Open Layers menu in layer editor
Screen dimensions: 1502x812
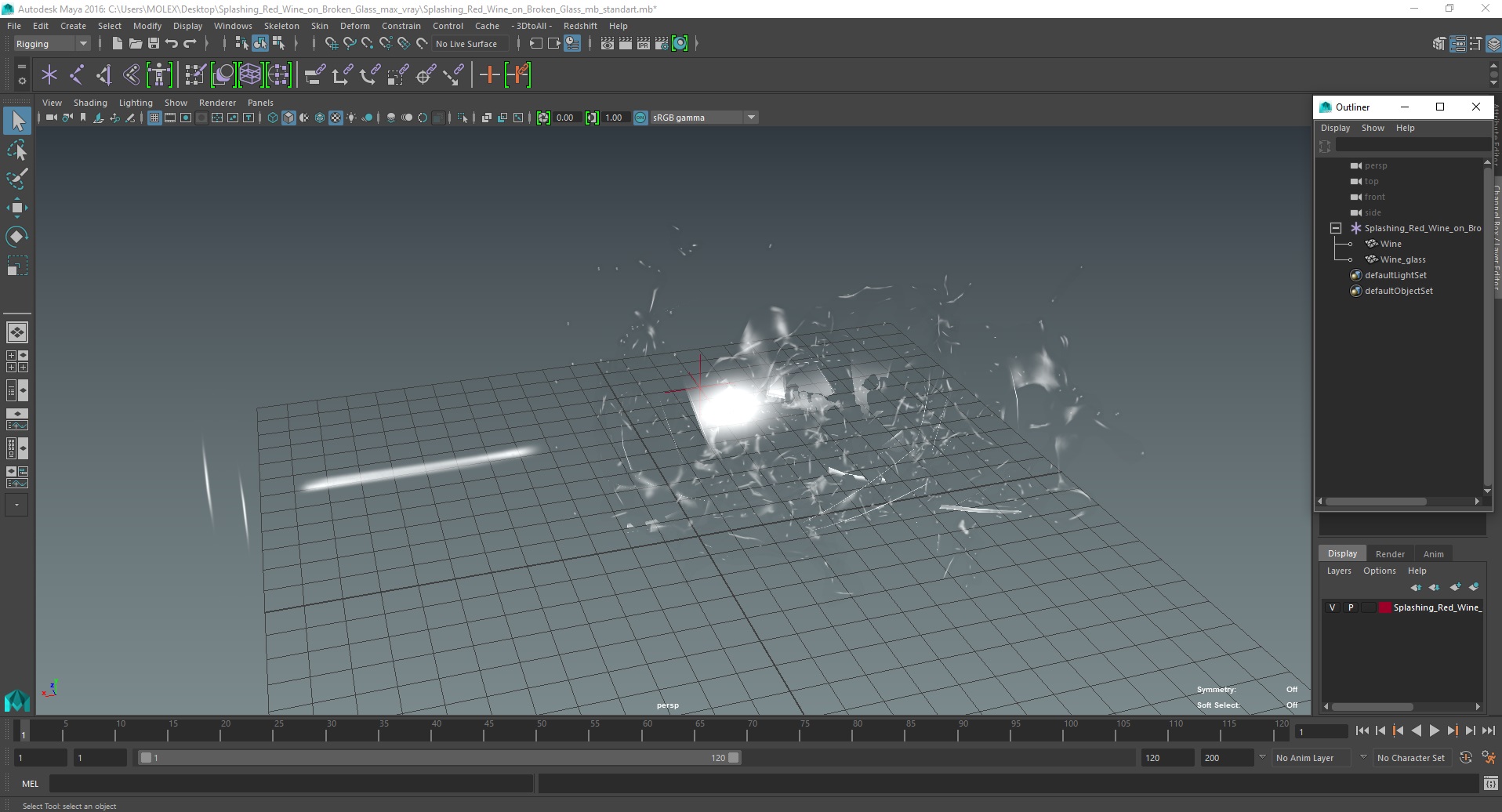pyautogui.click(x=1339, y=571)
